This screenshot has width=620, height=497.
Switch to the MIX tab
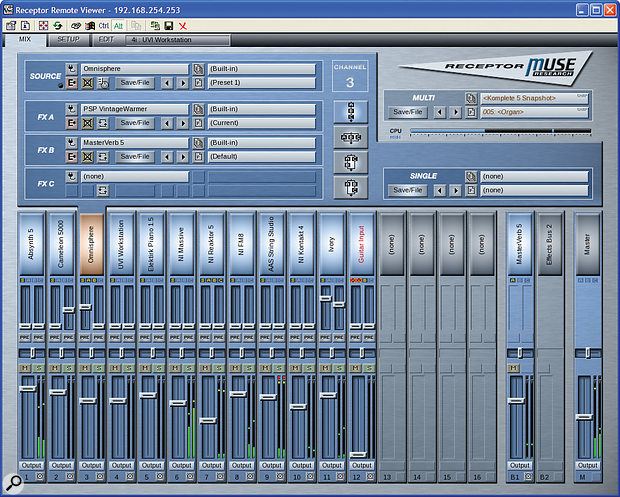pyautogui.click(x=25, y=40)
